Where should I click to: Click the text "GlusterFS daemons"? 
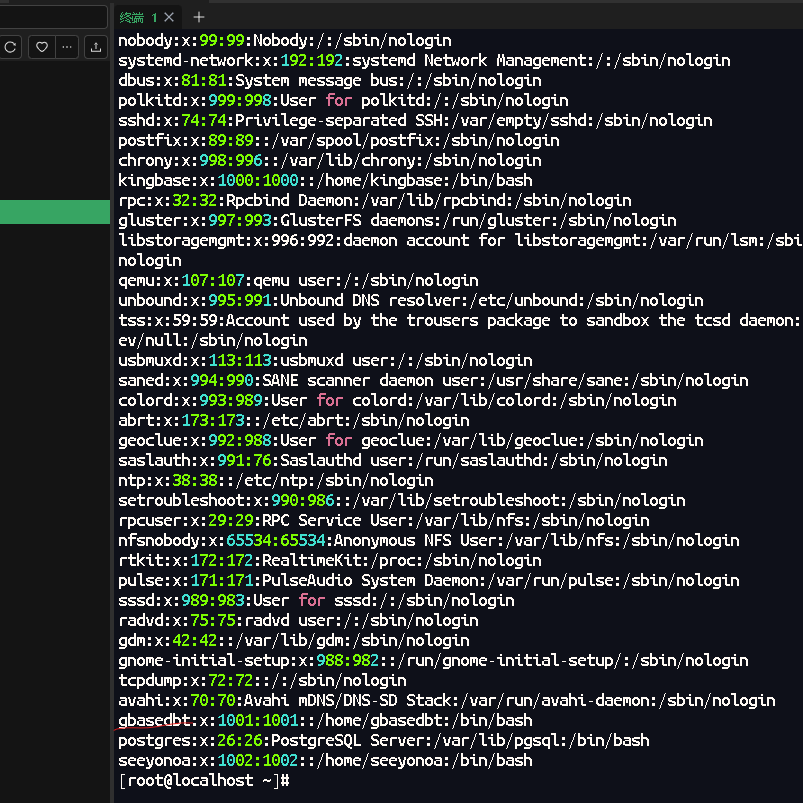tap(356, 220)
